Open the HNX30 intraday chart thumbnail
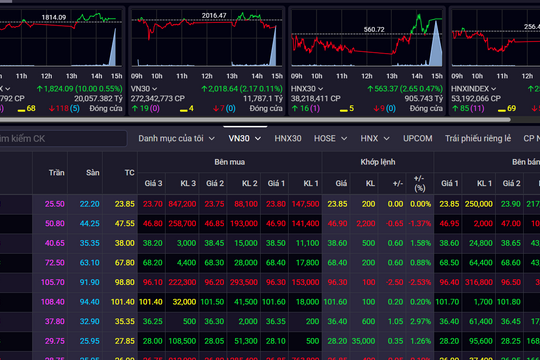Viewport: 540px width, 360px height. coord(367,39)
